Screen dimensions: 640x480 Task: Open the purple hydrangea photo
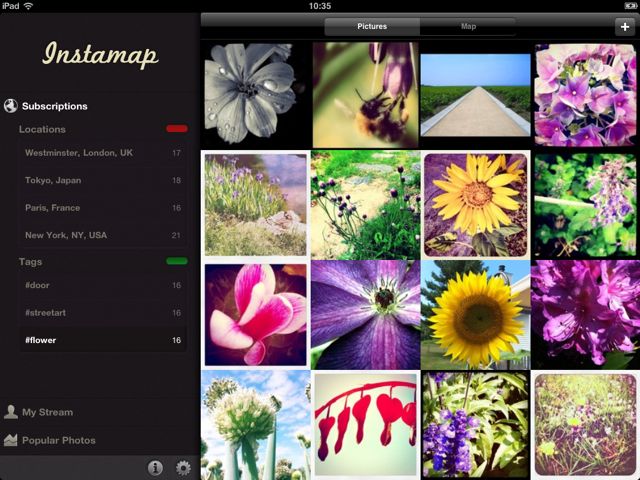pos(585,95)
